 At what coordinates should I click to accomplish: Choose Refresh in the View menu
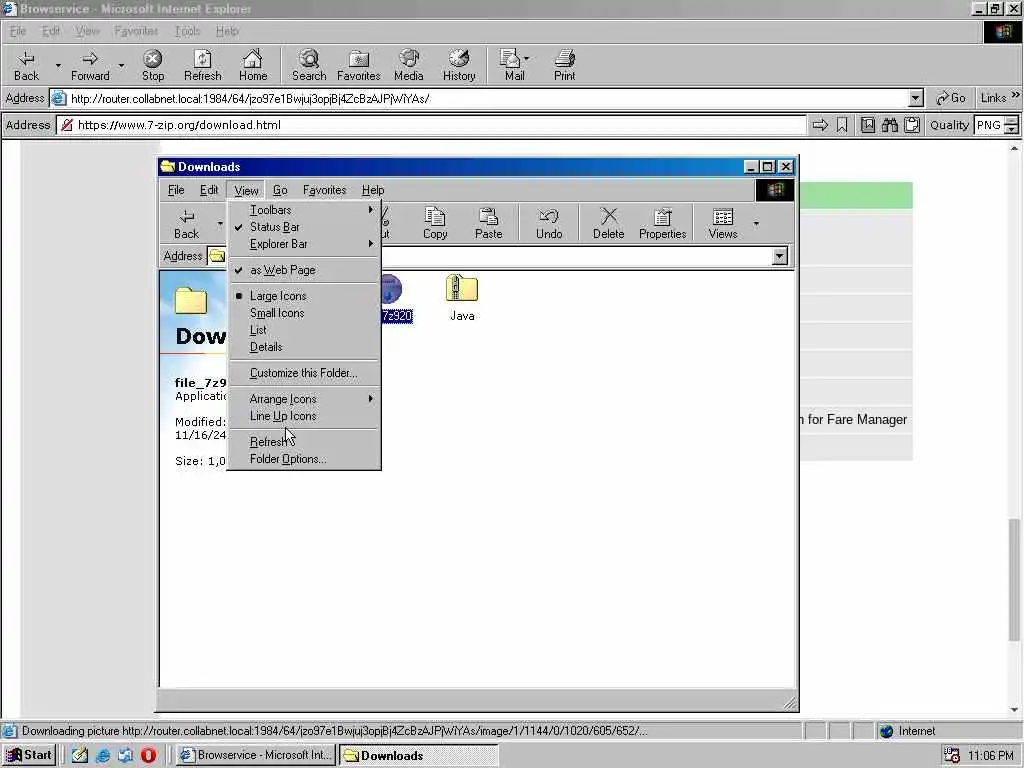(304, 441)
